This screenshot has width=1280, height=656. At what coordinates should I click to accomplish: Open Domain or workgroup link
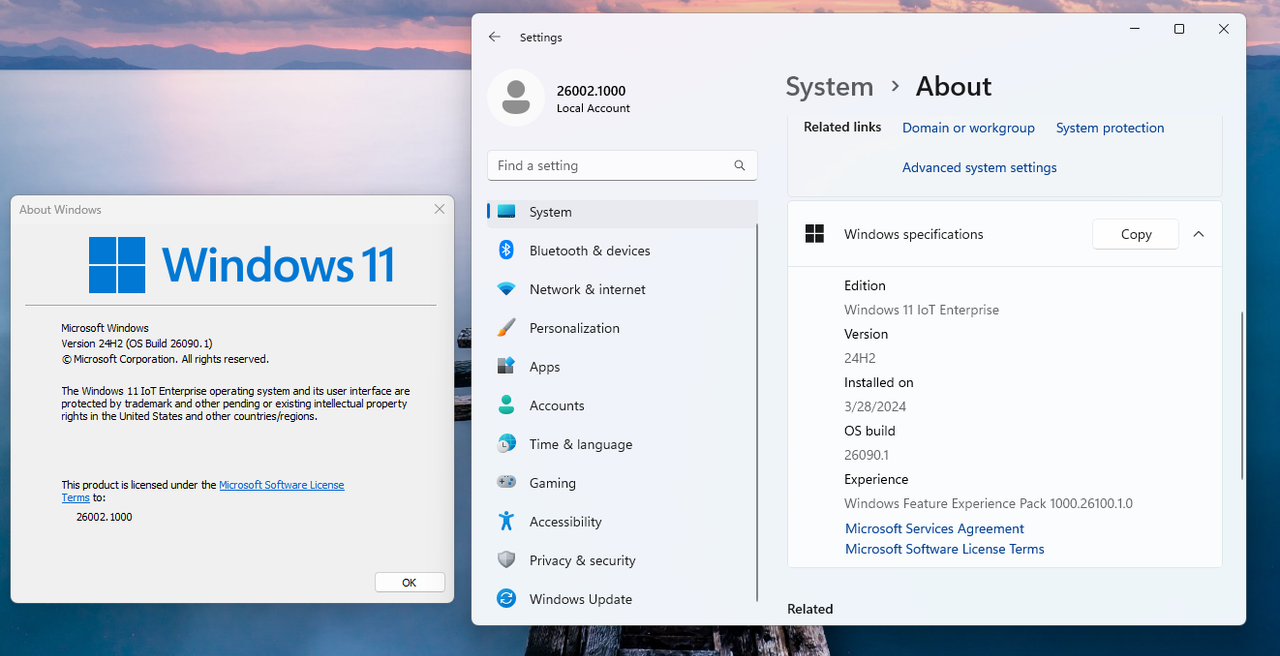(x=968, y=128)
